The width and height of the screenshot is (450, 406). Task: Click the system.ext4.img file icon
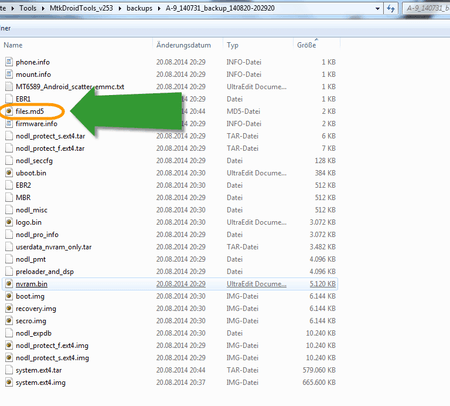tap(9, 382)
